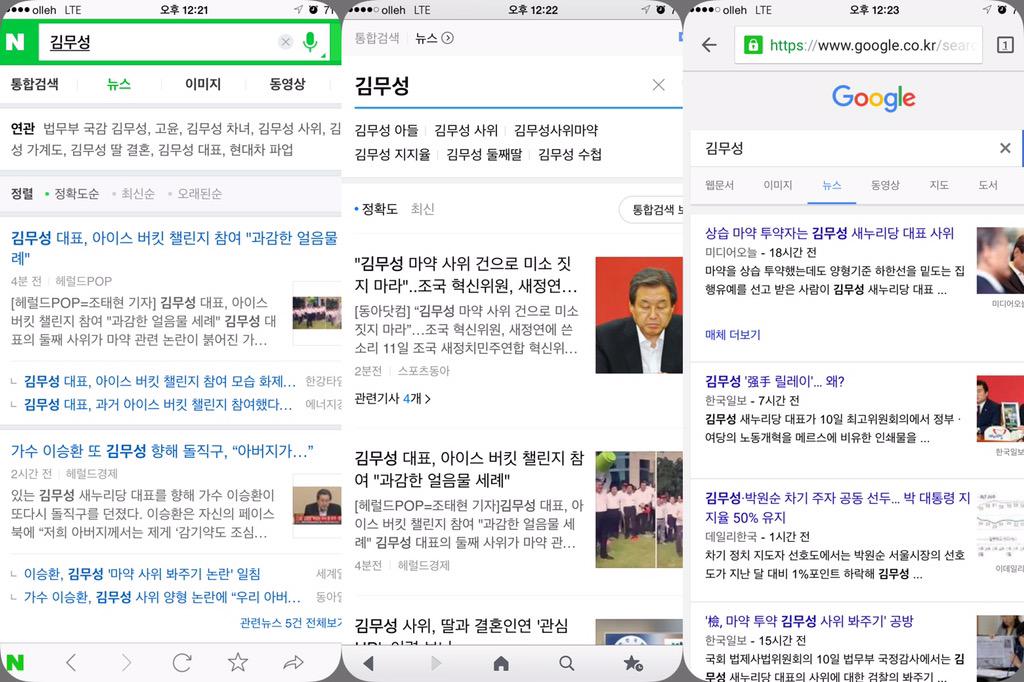1024x682 pixels.
Task: Tap the share arrow icon in Naver toolbar
Action: tap(293, 662)
